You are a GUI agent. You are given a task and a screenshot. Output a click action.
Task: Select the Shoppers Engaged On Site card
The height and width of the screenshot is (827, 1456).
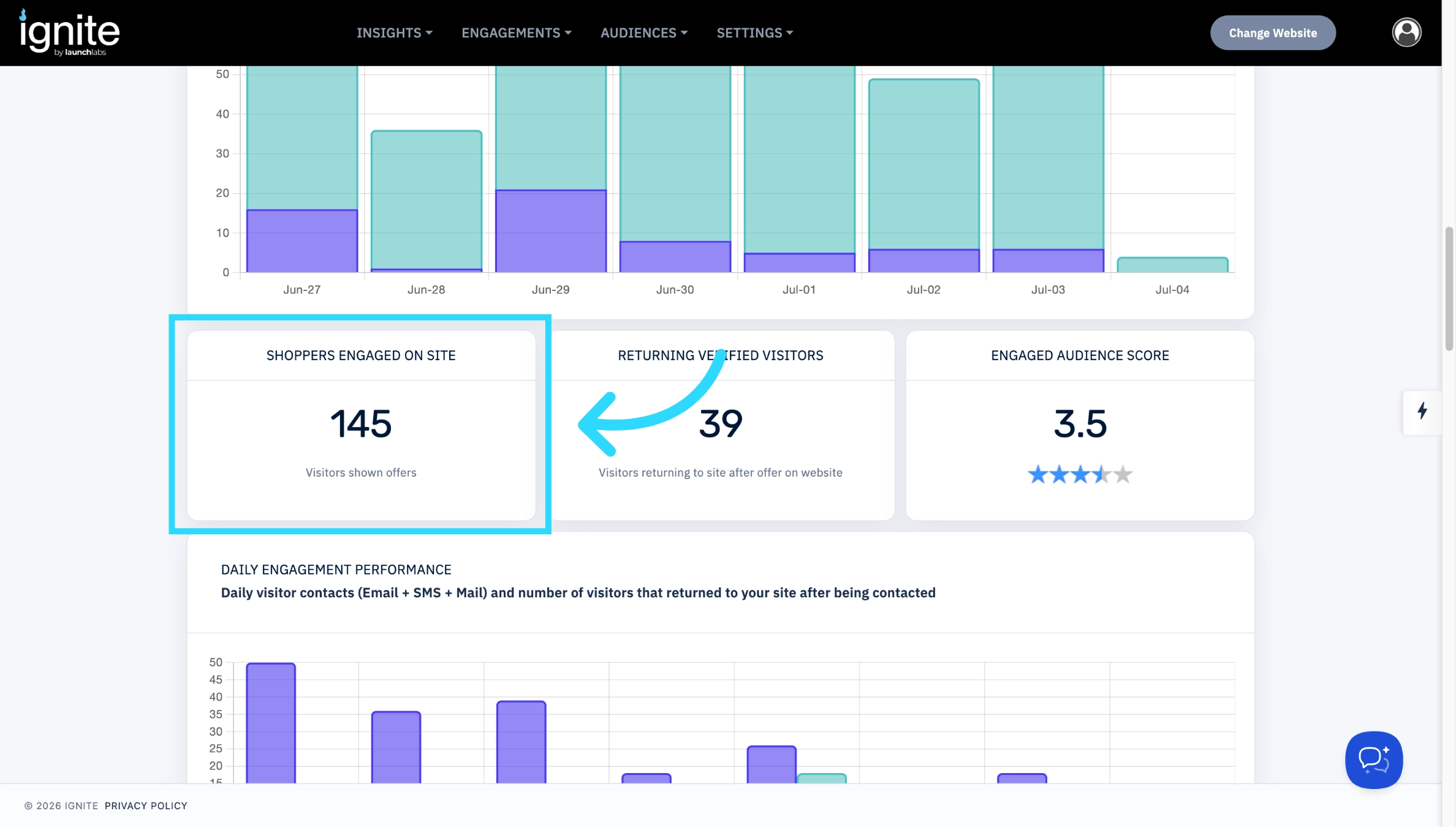click(361, 425)
